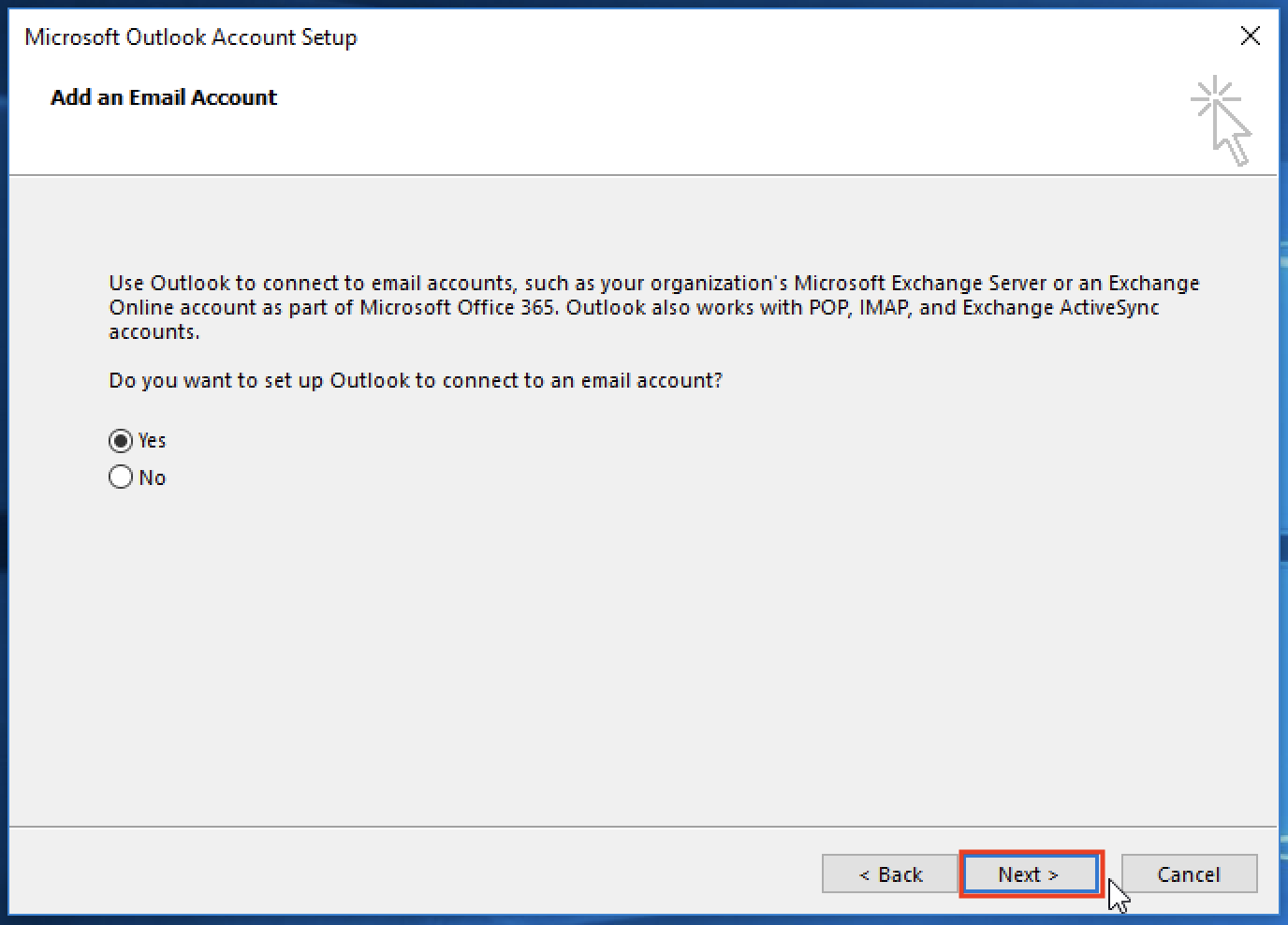Click the 'Microsoft Outlook Account Setup' title
The height and width of the screenshot is (925, 1288).
point(191,37)
